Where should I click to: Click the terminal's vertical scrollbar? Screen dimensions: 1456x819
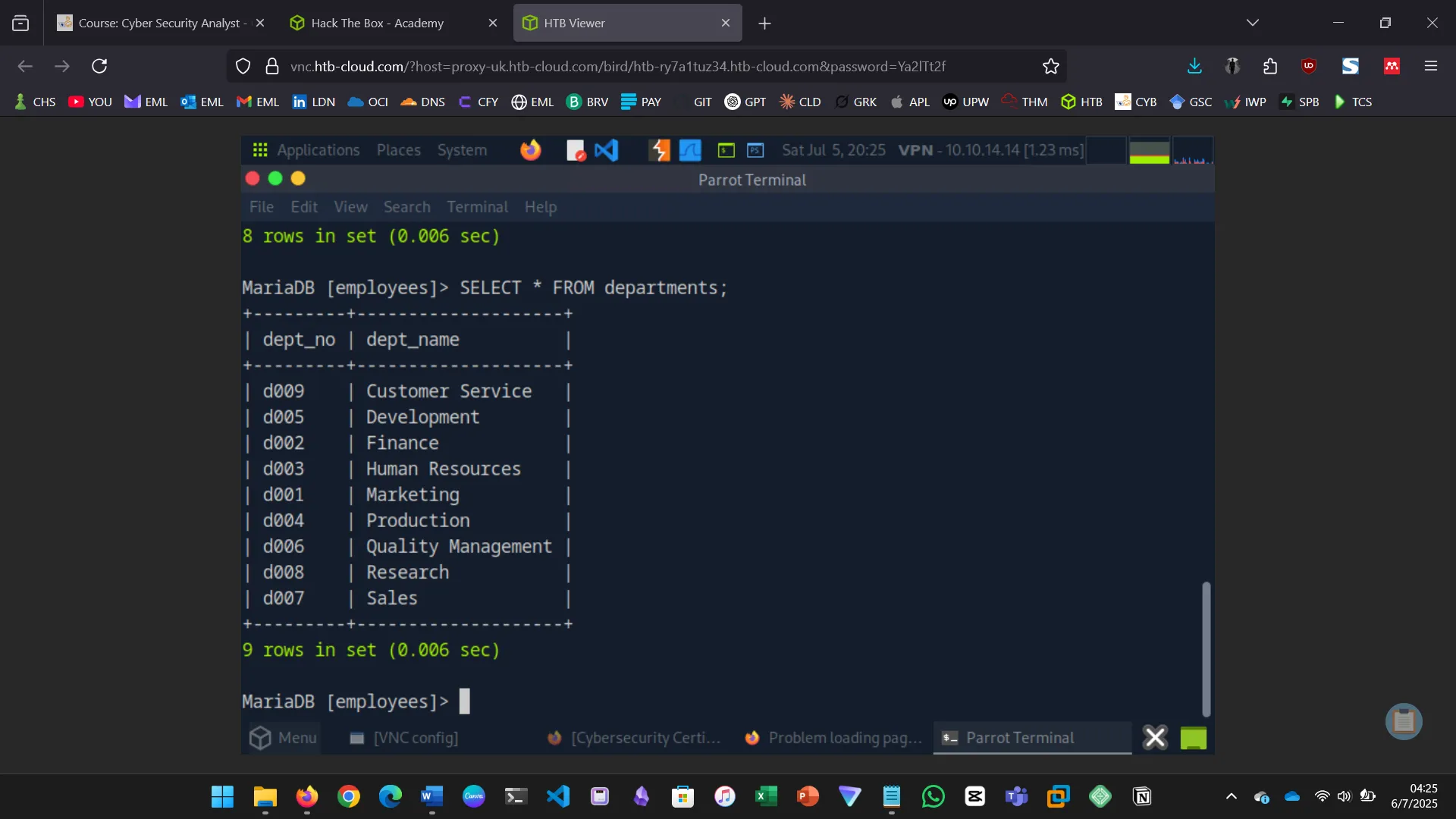pos(1206,648)
